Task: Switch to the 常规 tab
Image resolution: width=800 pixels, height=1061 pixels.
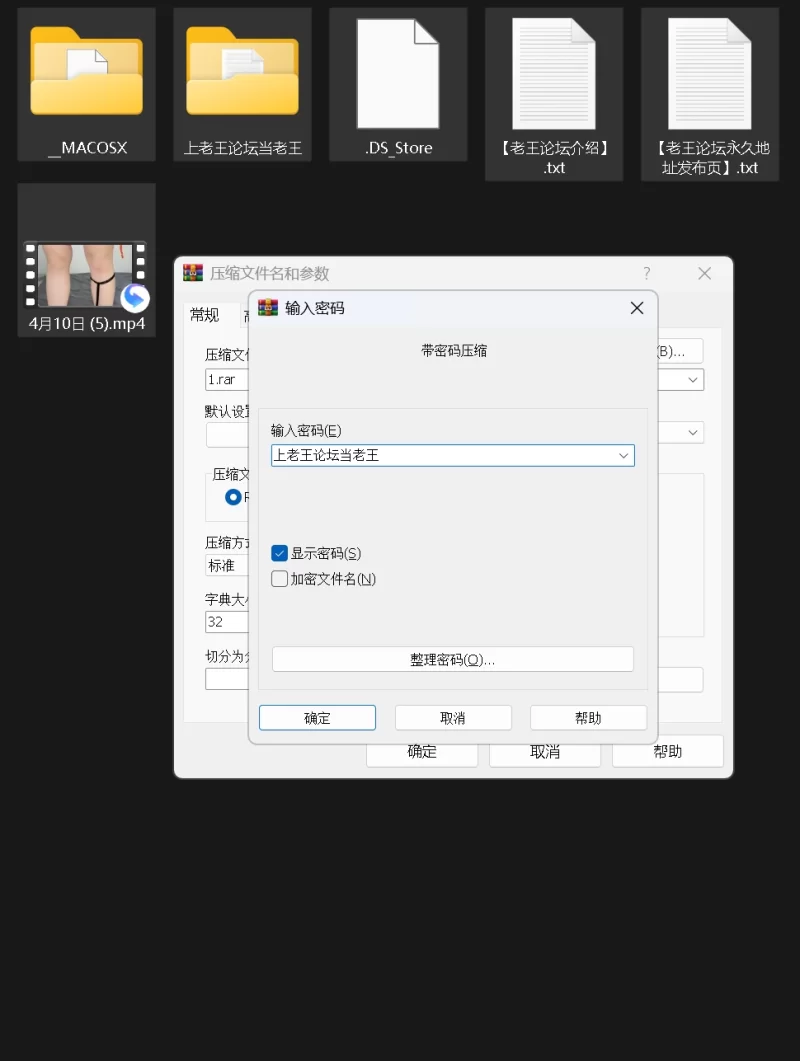Action: (205, 315)
